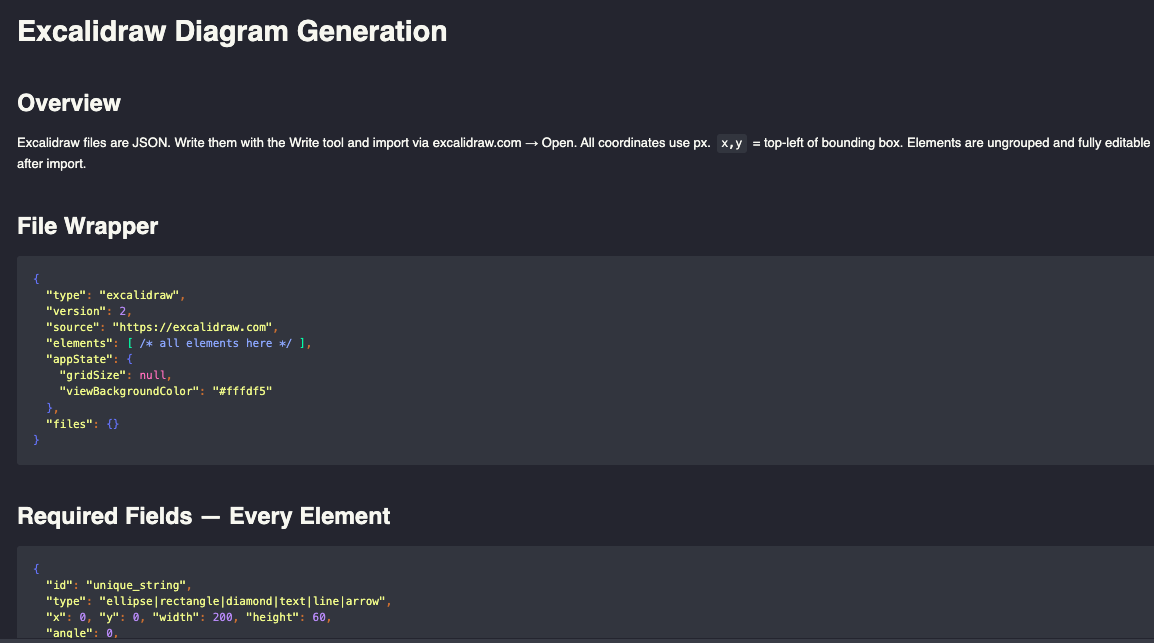Click the "files": {} line

[x=82, y=423]
